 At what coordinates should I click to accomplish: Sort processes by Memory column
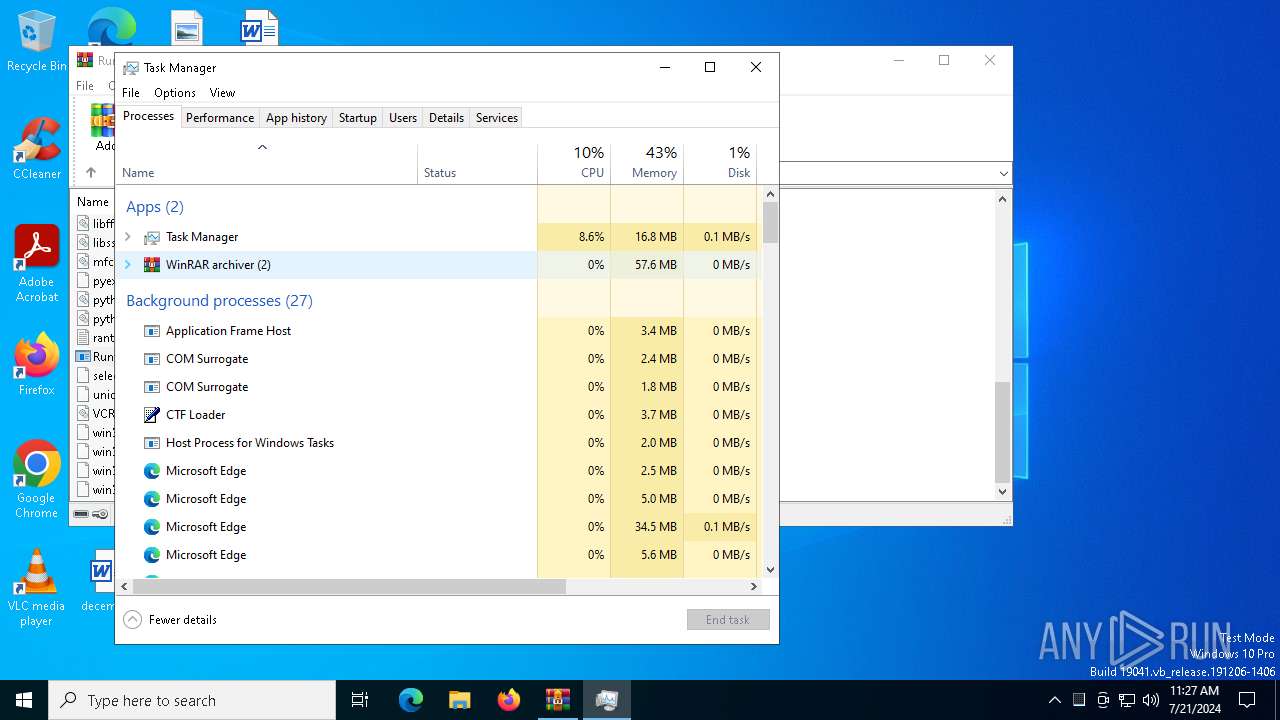click(647, 164)
